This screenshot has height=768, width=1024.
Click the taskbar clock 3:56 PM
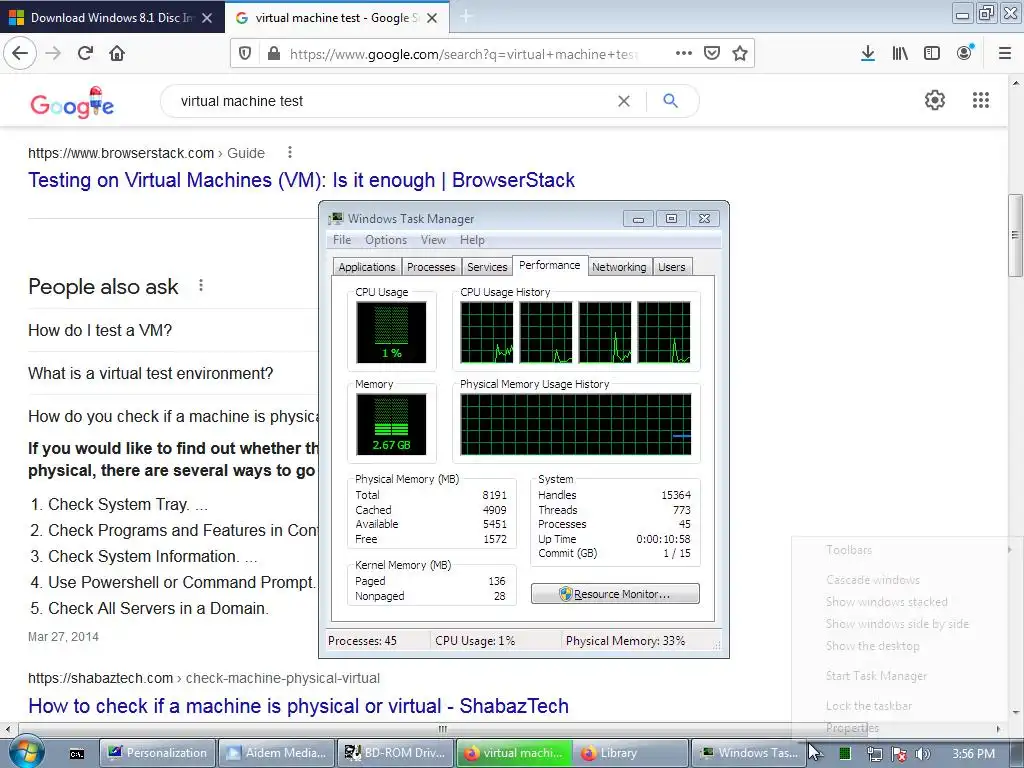pyautogui.click(x=973, y=754)
